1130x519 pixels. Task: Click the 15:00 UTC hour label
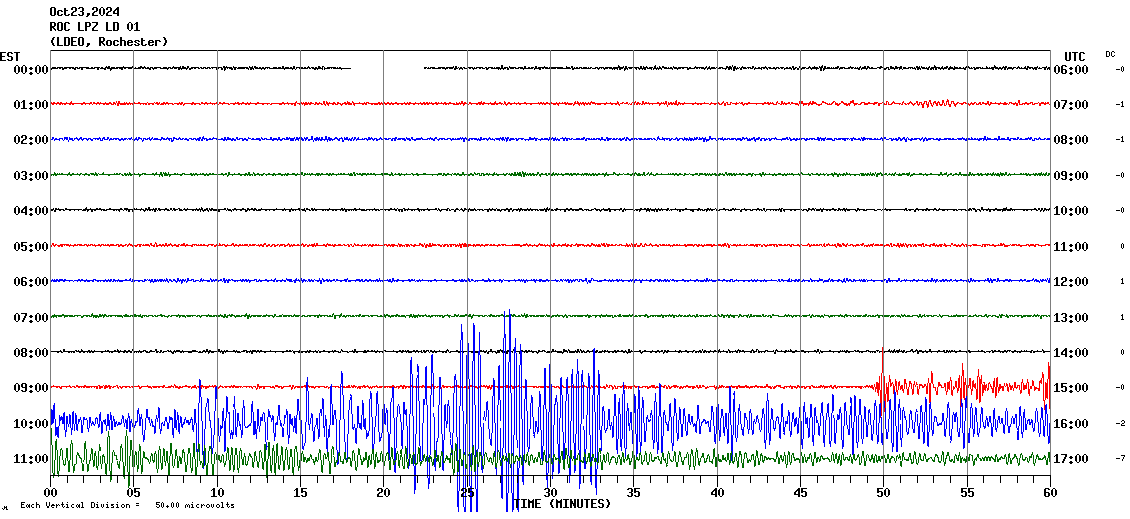click(x=1070, y=388)
